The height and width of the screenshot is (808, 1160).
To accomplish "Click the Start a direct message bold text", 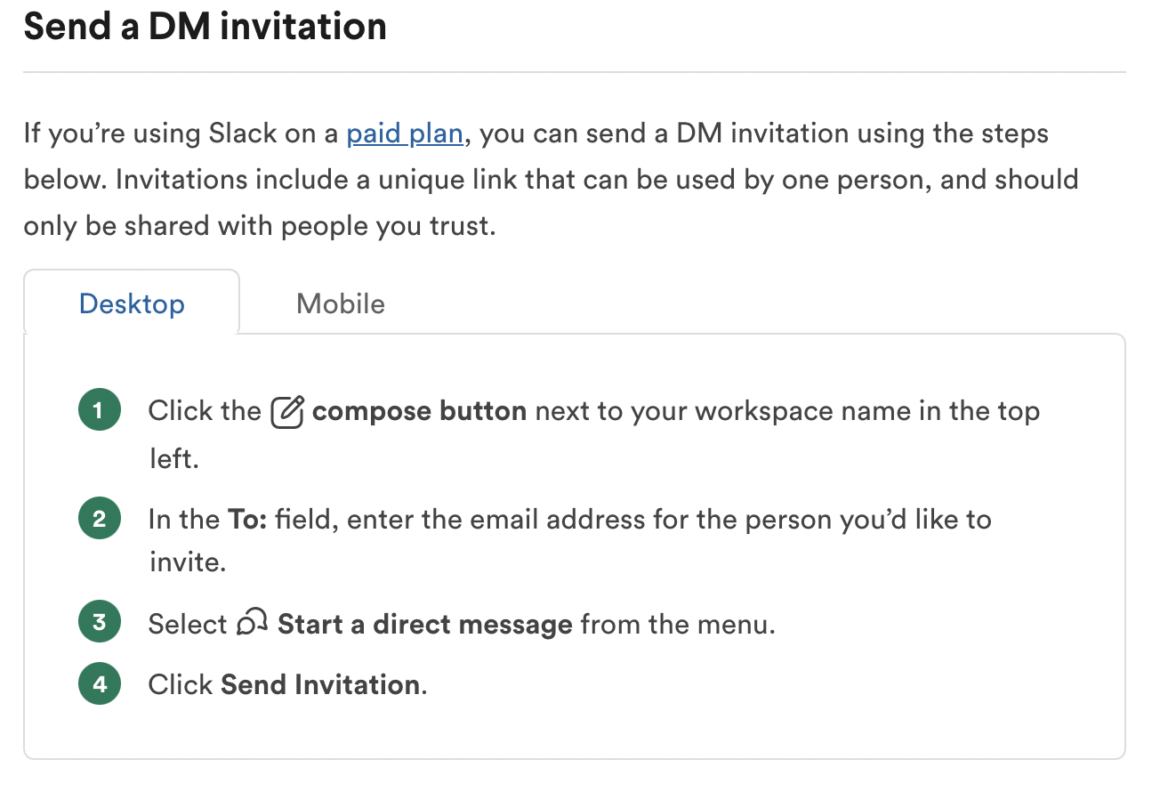I will [x=426, y=621].
